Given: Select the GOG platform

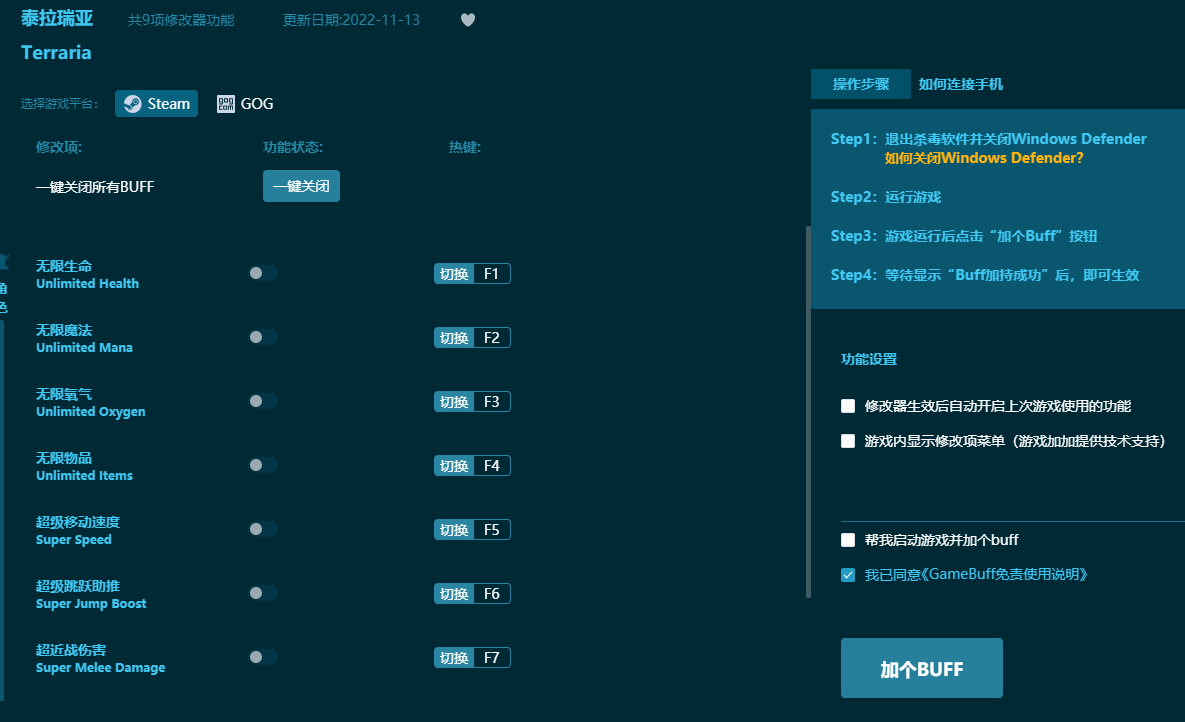Looking at the screenshot, I should click(x=246, y=104).
